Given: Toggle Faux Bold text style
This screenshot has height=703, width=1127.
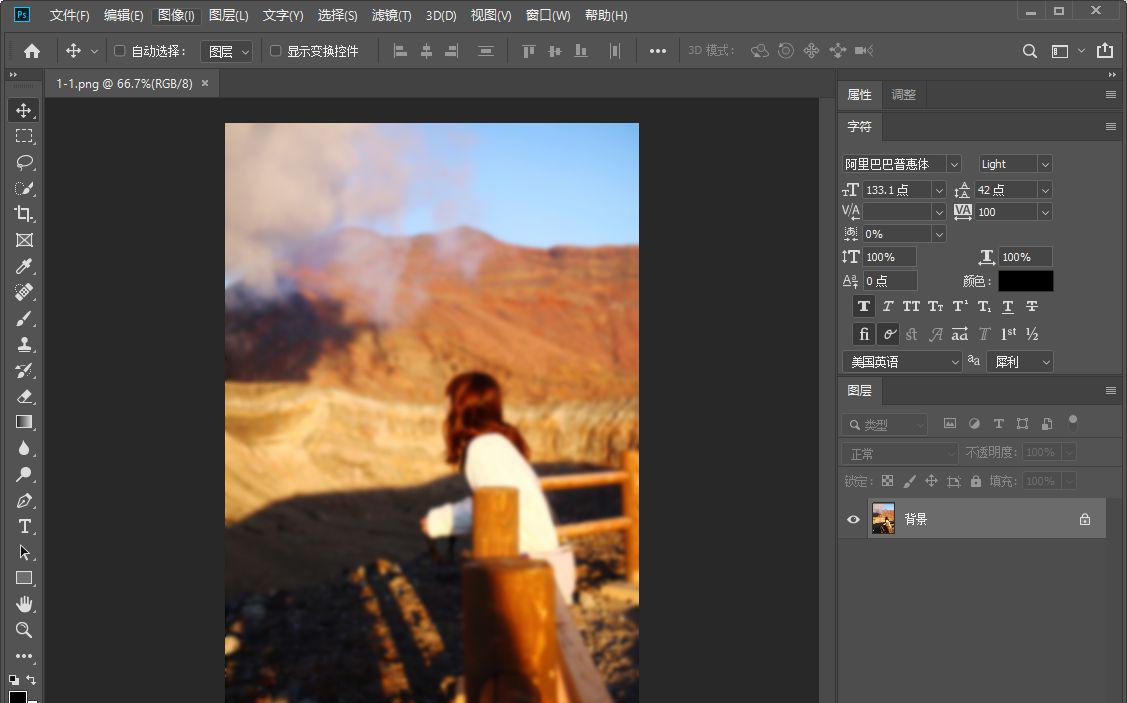Looking at the screenshot, I should tap(864, 306).
